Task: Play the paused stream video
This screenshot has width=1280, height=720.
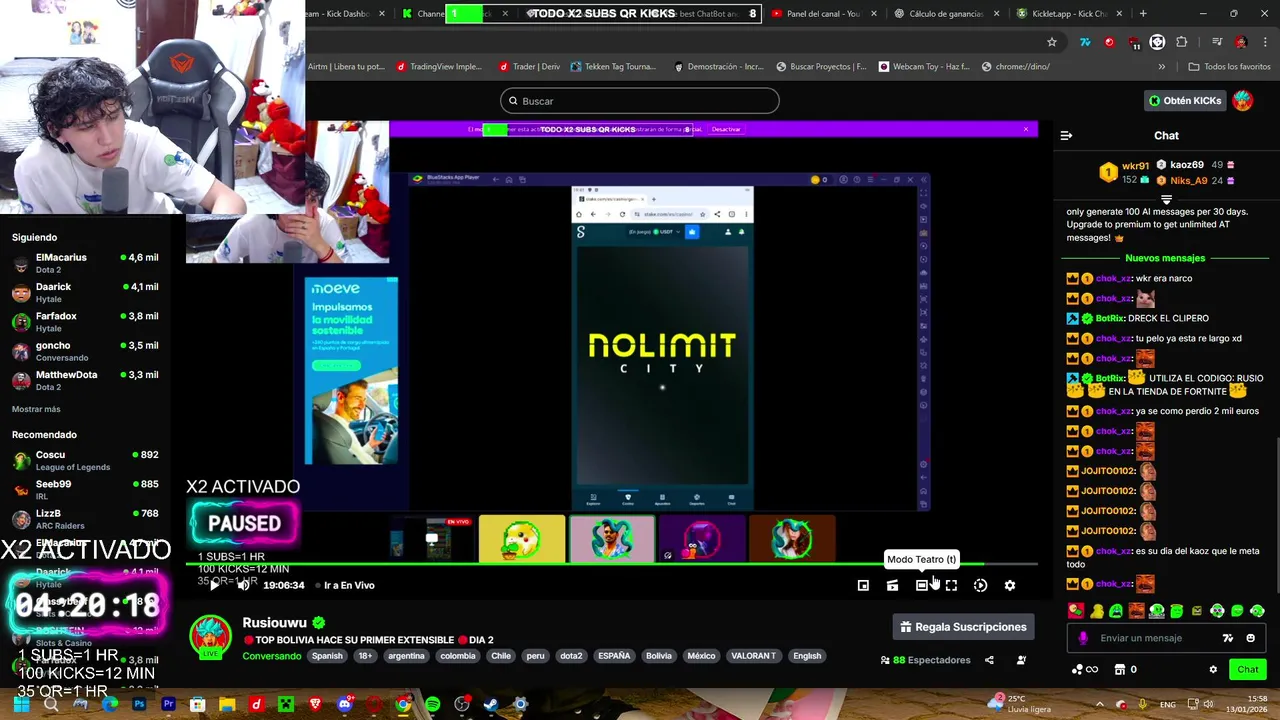Action: [214, 585]
